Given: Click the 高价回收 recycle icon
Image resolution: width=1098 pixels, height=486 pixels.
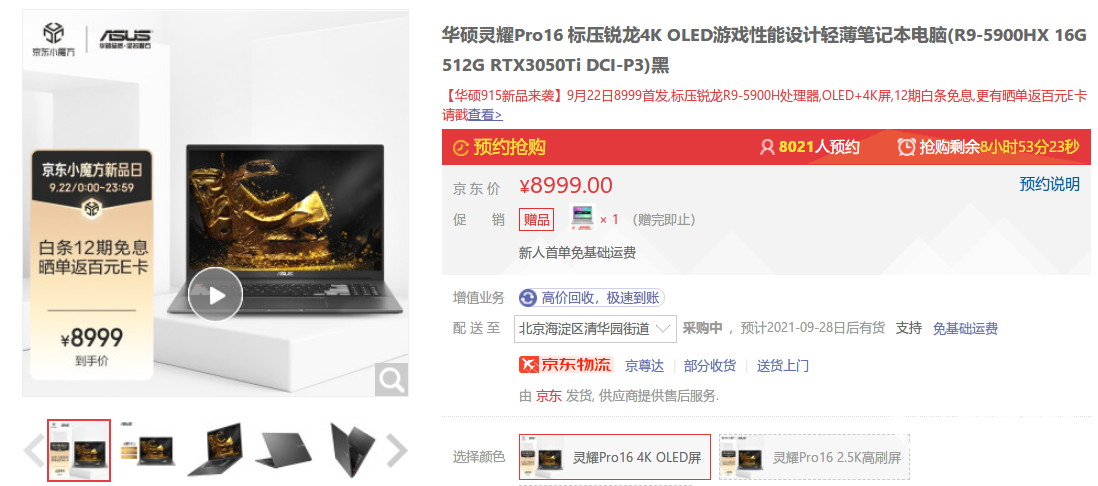Looking at the screenshot, I should [527, 298].
